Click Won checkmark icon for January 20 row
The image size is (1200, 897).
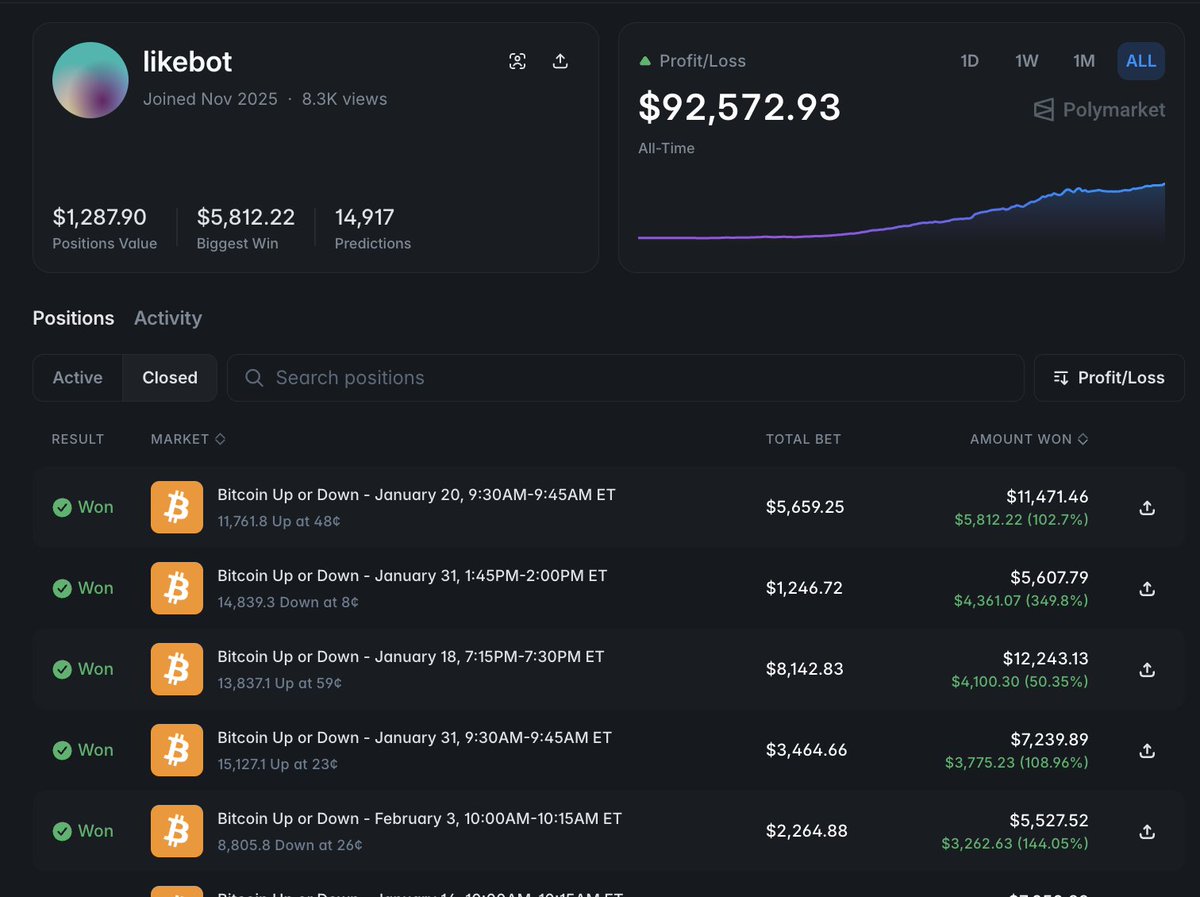click(62, 507)
